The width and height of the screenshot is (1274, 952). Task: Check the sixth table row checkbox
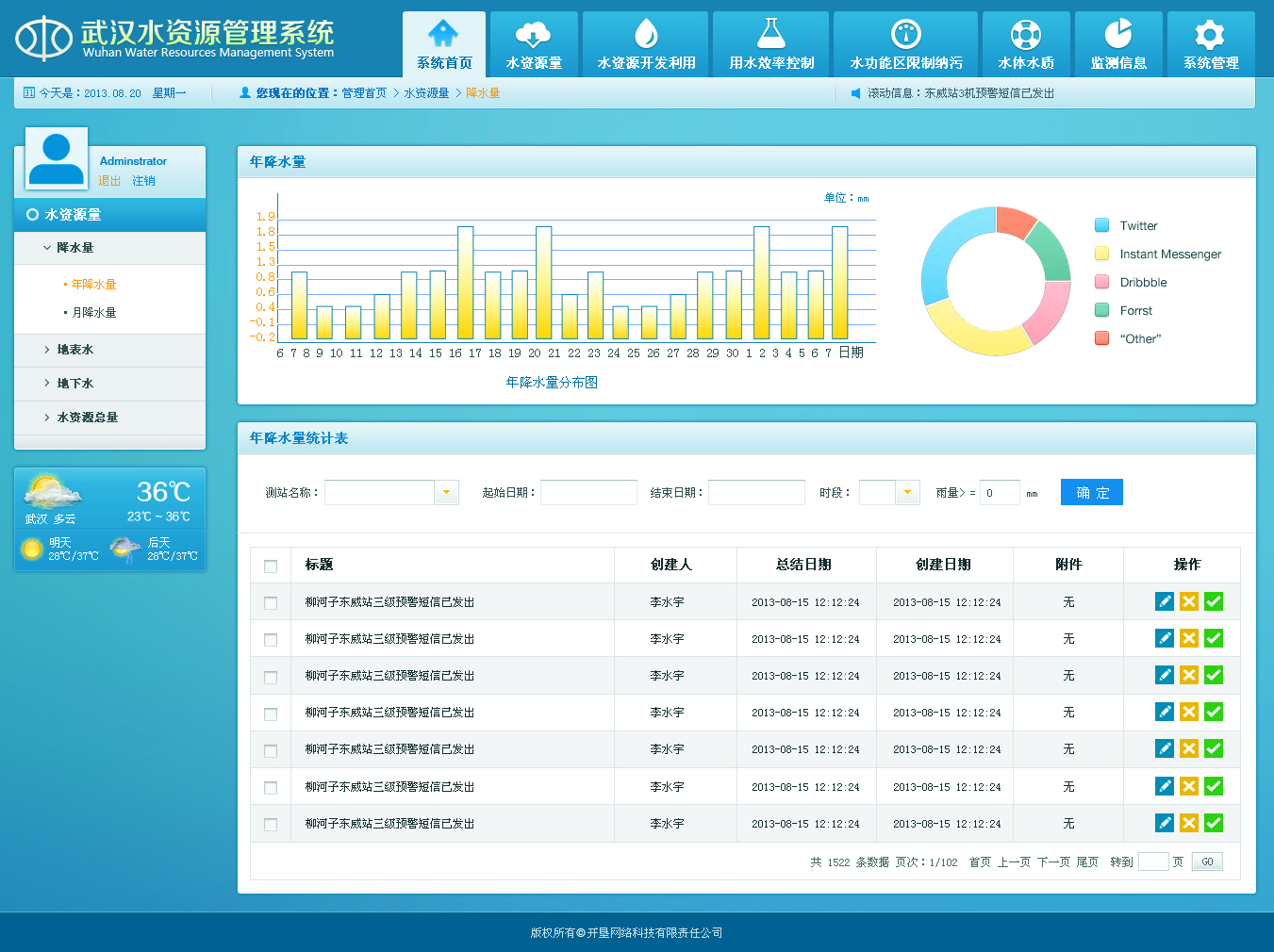(x=271, y=788)
